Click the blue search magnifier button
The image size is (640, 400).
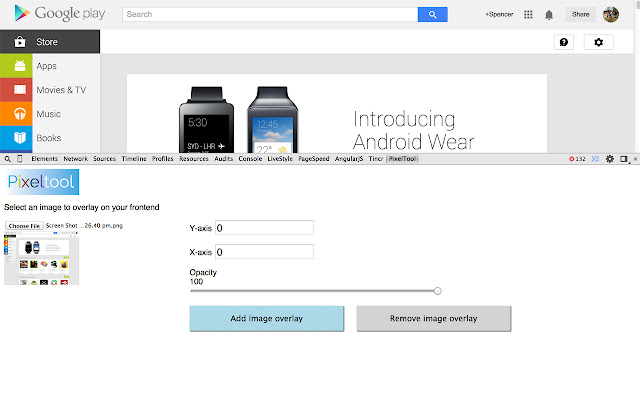point(432,14)
